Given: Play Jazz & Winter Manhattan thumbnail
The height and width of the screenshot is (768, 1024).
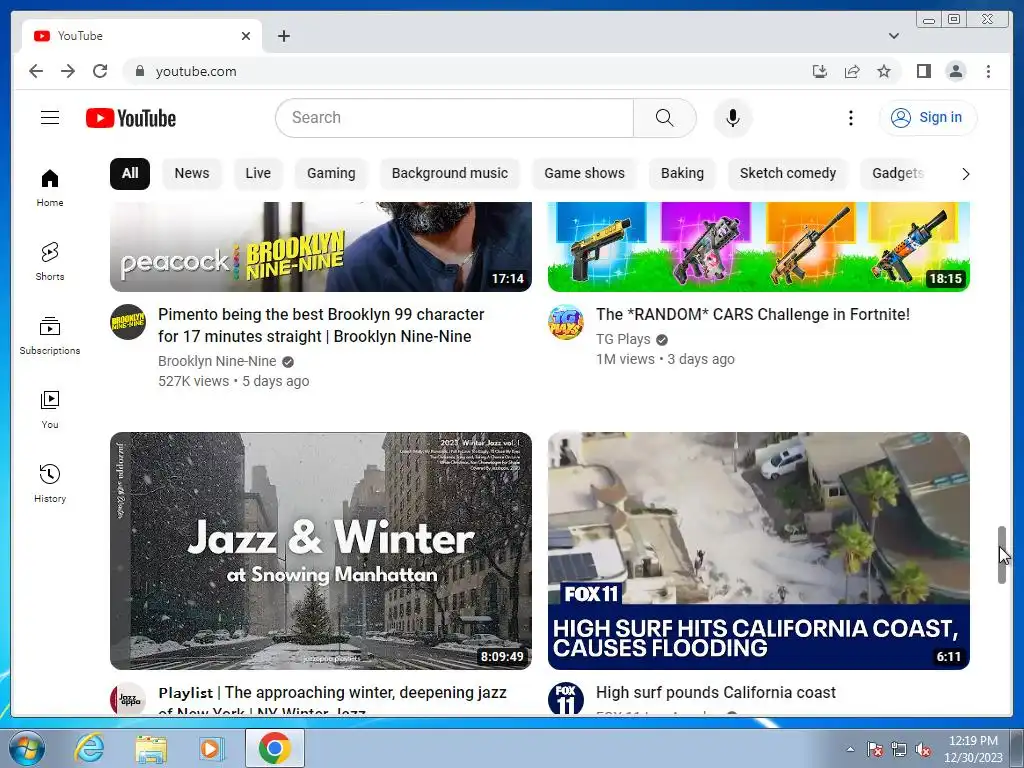Looking at the screenshot, I should 321,551.
